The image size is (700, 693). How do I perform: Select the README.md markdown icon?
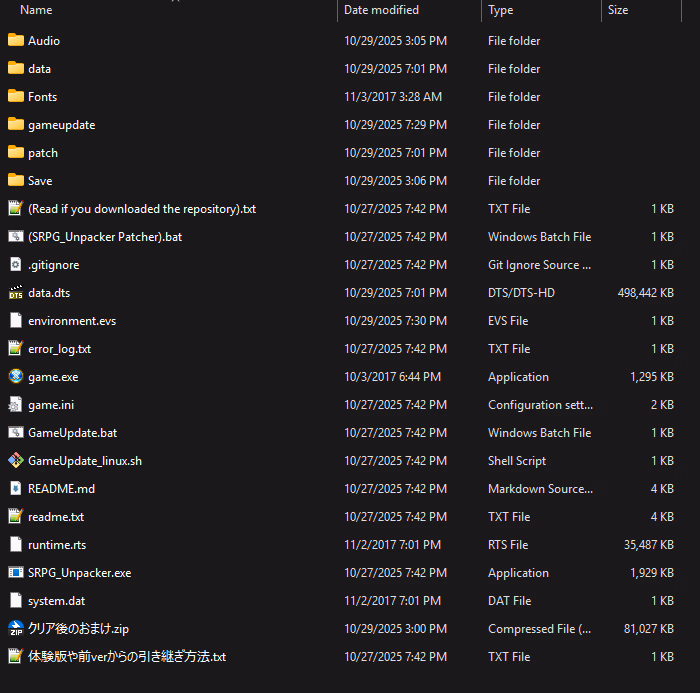(15, 489)
